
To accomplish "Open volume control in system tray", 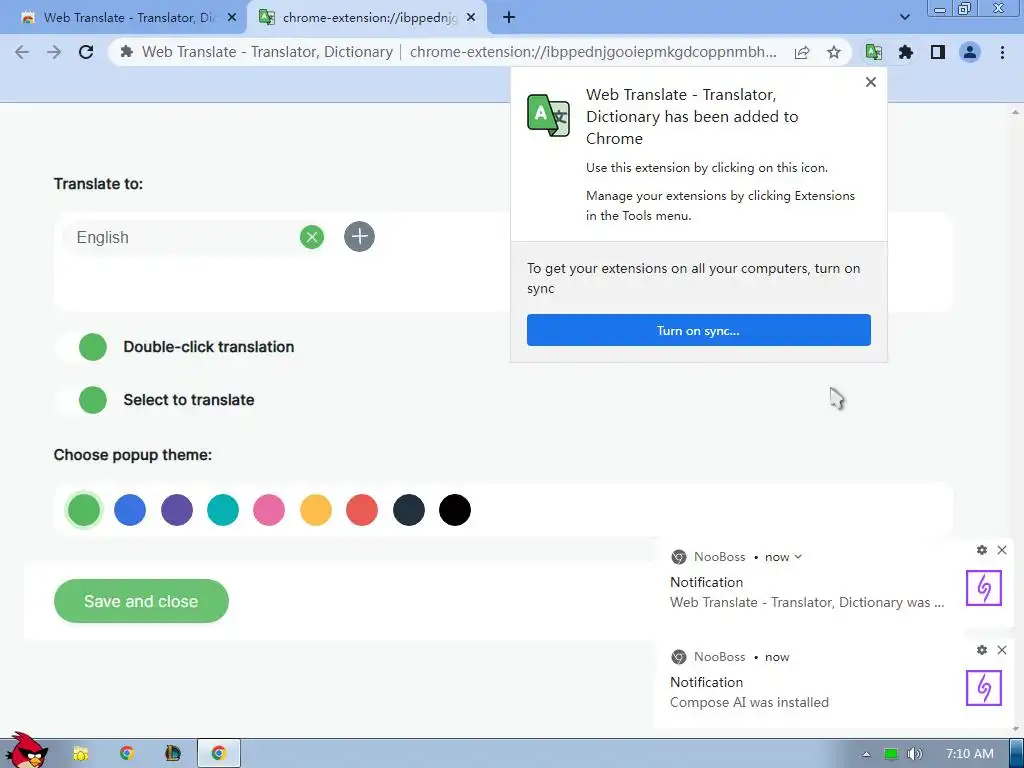I will tap(914, 754).
